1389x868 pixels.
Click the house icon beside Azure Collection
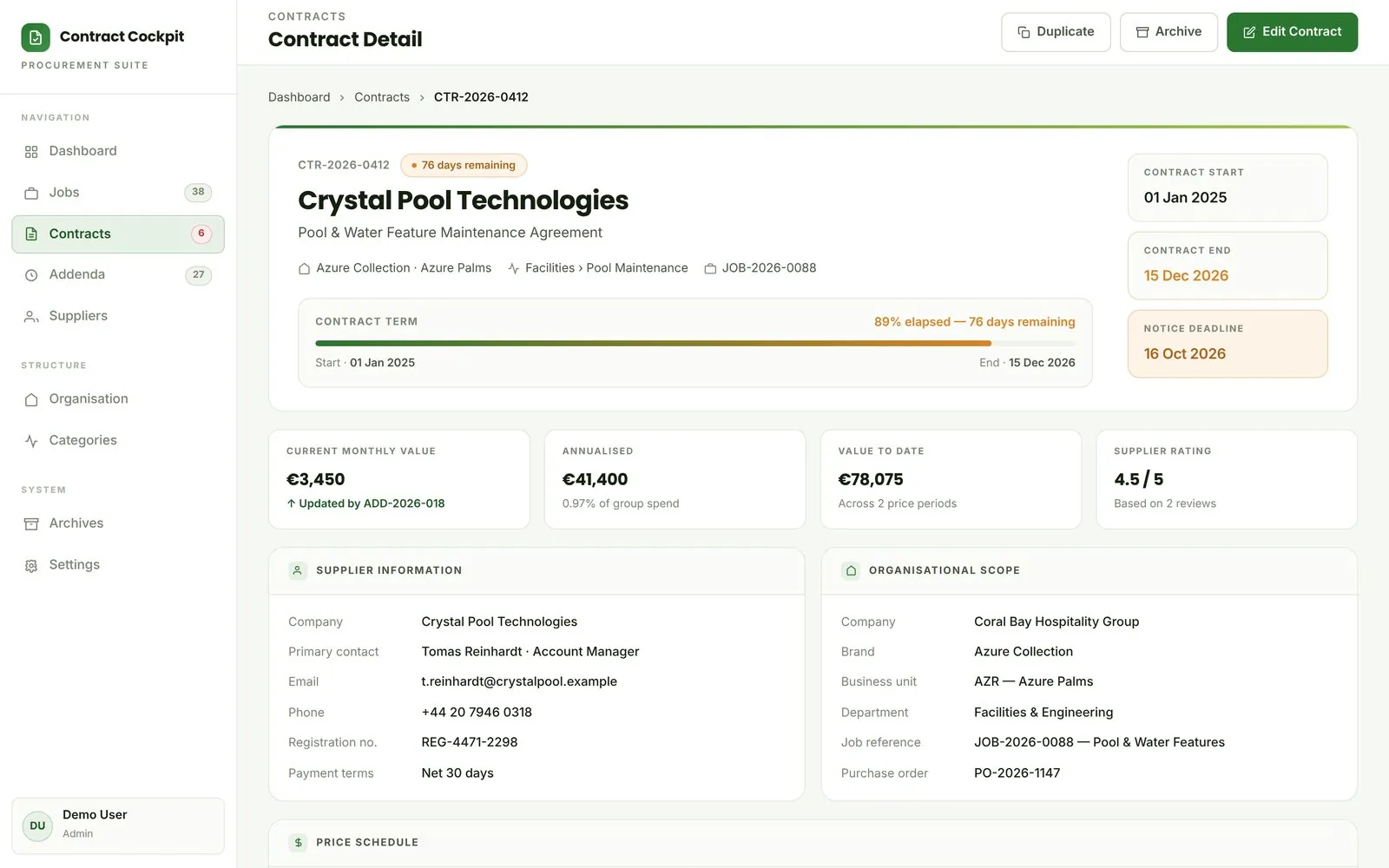tap(304, 269)
